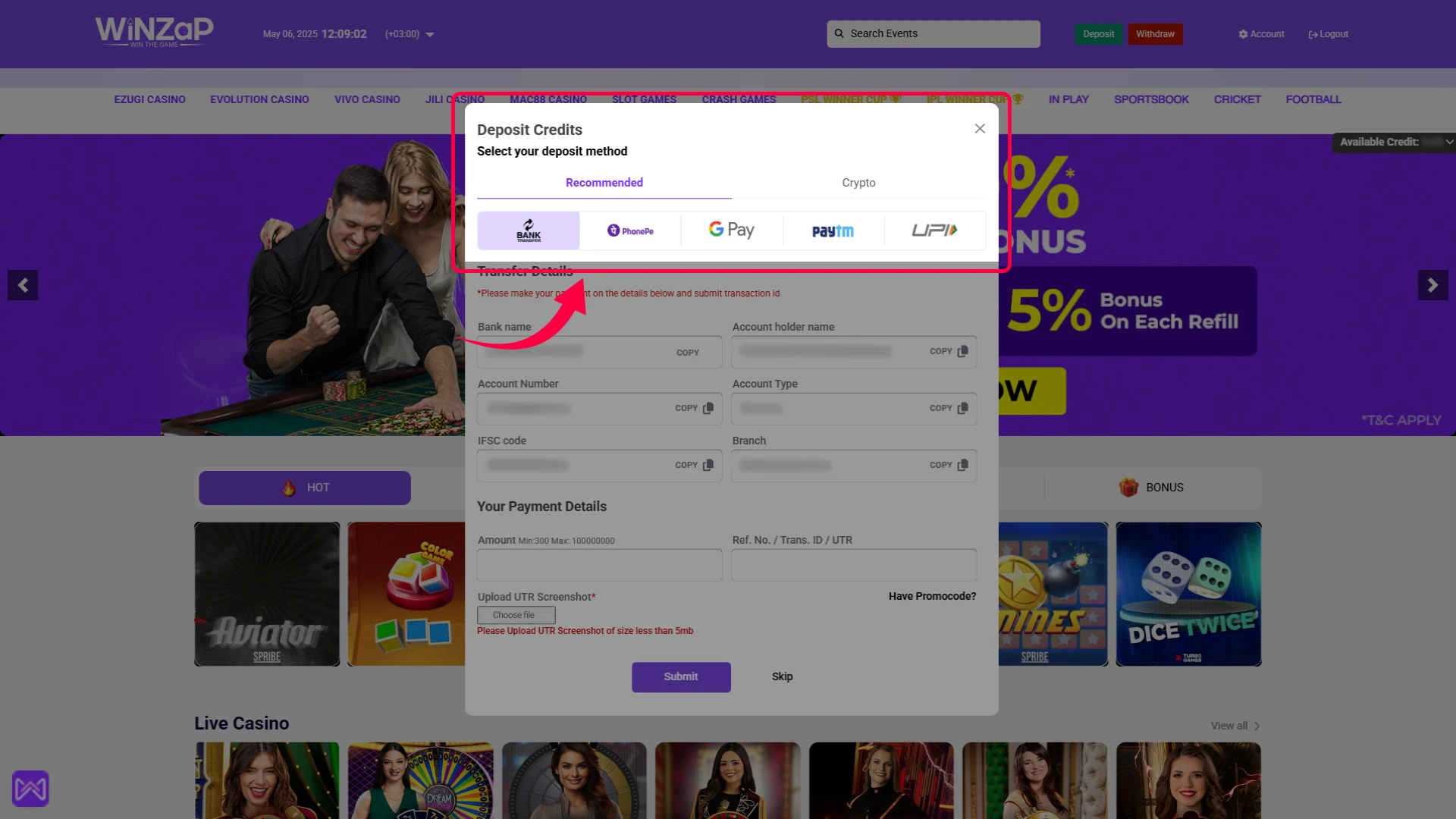Image resolution: width=1456 pixels, height=819 pixels.
Task: Close the Deposit Credits popup
Action: coord(979,128)
